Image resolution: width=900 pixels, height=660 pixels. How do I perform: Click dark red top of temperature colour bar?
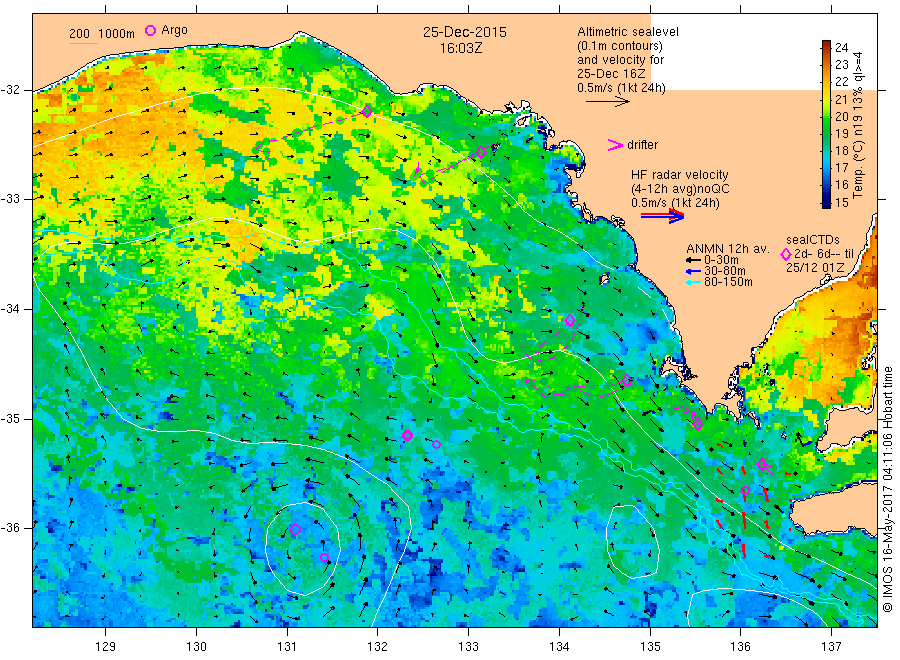pos(826,45)
